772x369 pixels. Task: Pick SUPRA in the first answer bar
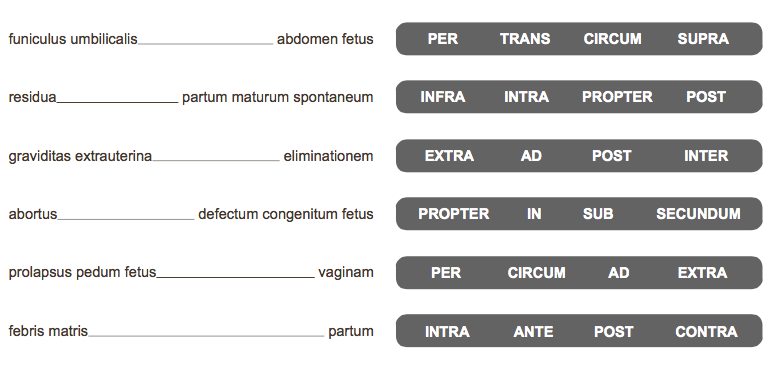coord(703,39)
